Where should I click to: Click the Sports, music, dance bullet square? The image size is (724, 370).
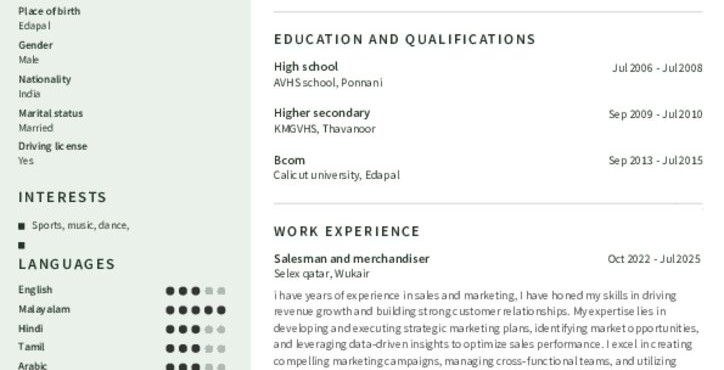tap(21, 226)
